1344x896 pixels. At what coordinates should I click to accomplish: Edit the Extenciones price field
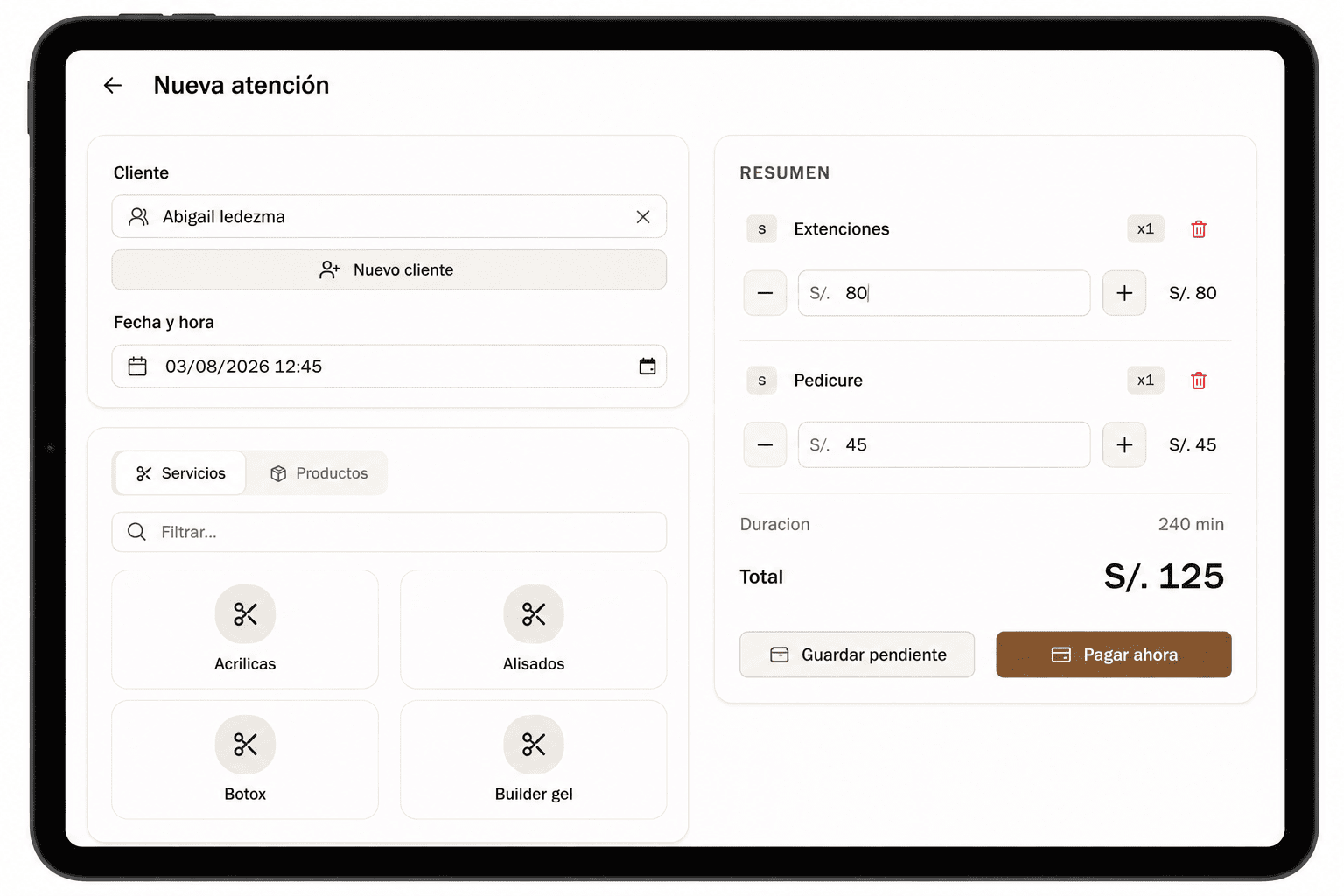pos(944,293)
